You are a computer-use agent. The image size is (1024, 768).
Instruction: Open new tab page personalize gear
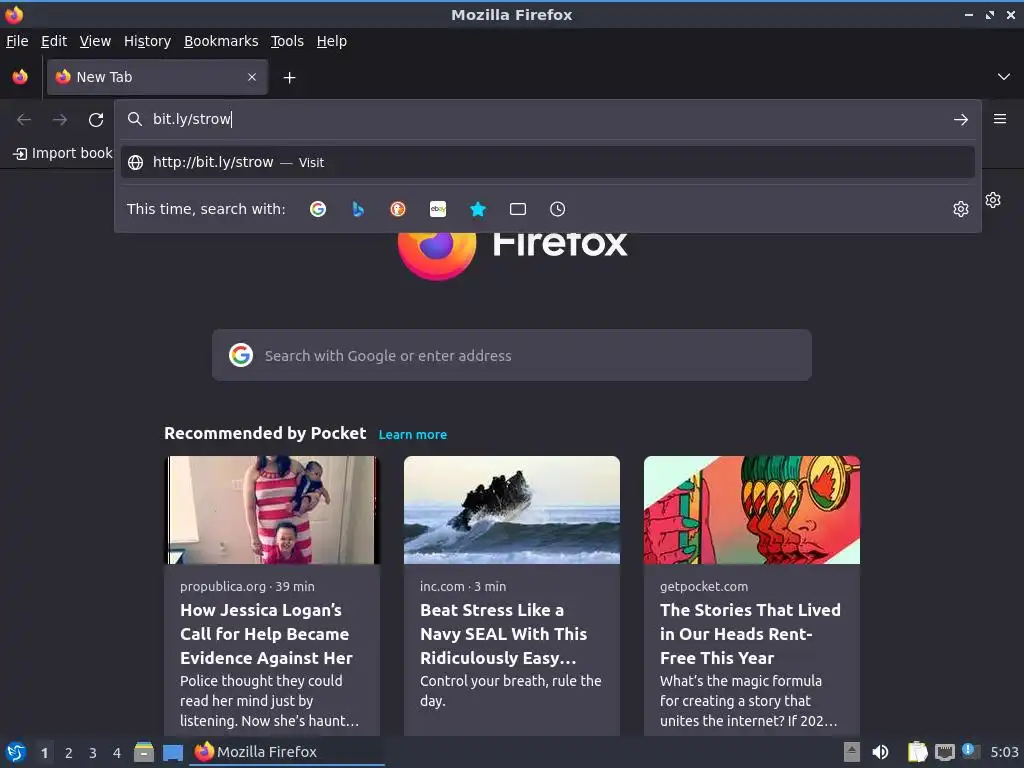pos(993,200)
